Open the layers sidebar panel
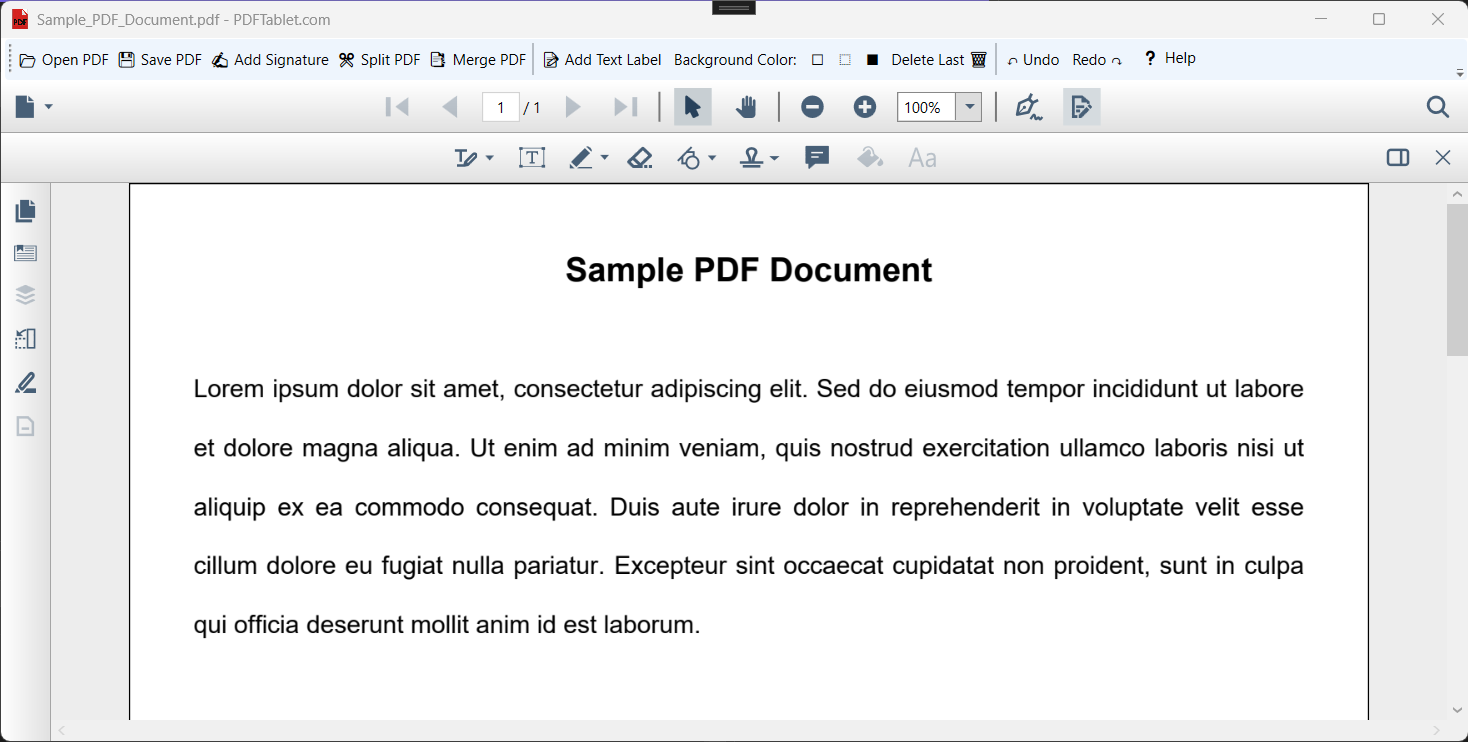Screen dimensions: 1468x742 click(26, 295)
